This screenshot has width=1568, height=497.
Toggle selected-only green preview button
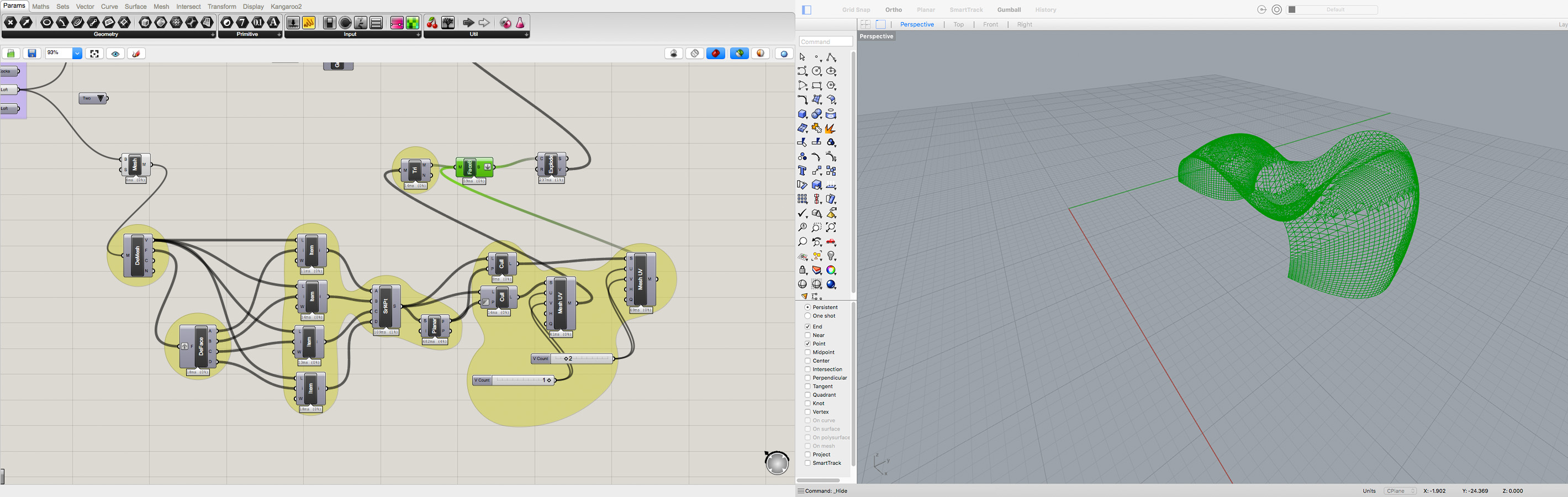[x=740, y=54]
